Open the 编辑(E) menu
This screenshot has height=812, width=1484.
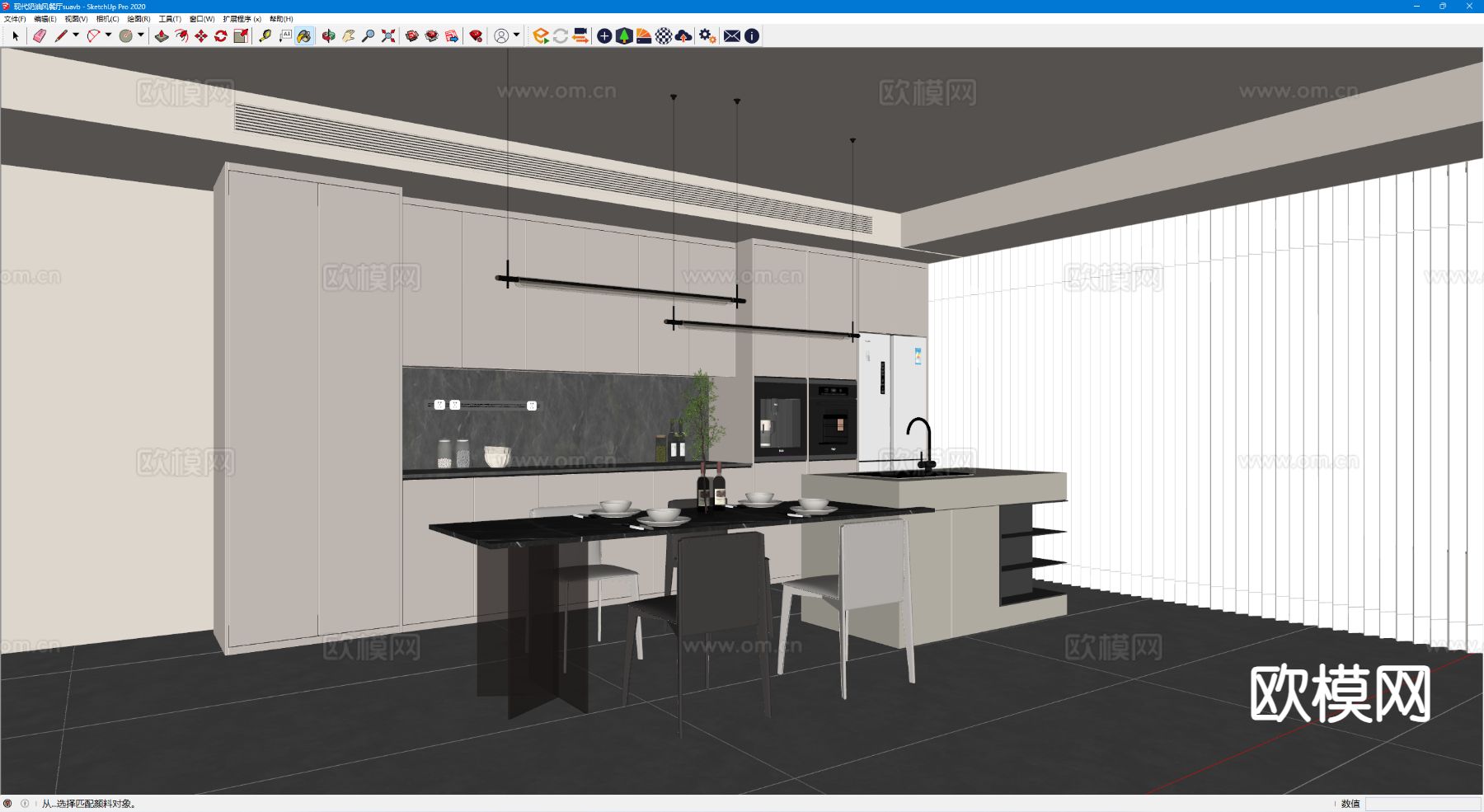click(x=45, y=19)
